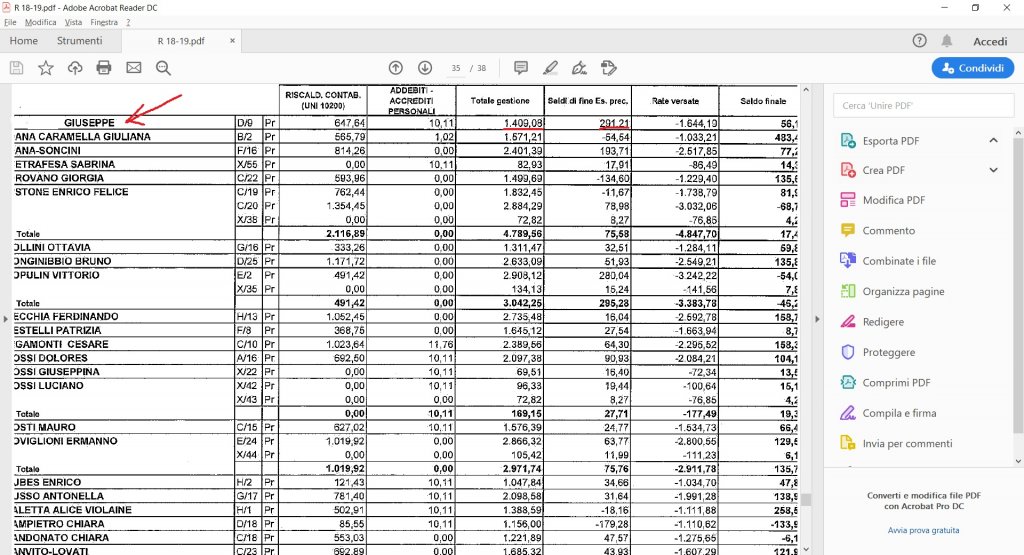Open Organizza pagine tool
Screen dimensions: 1024x555
tap(903, 291)
